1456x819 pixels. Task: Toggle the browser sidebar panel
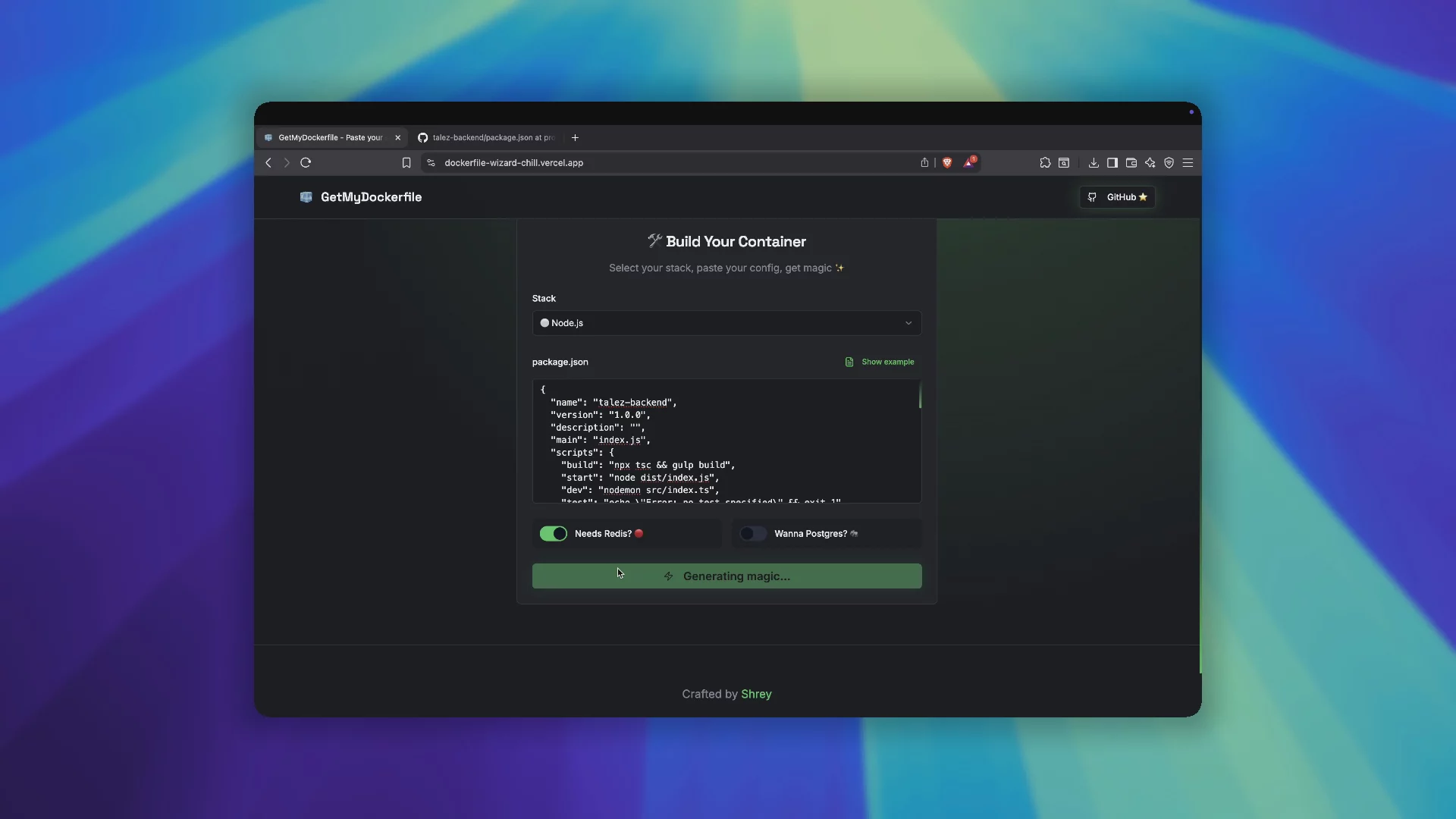1112,162
